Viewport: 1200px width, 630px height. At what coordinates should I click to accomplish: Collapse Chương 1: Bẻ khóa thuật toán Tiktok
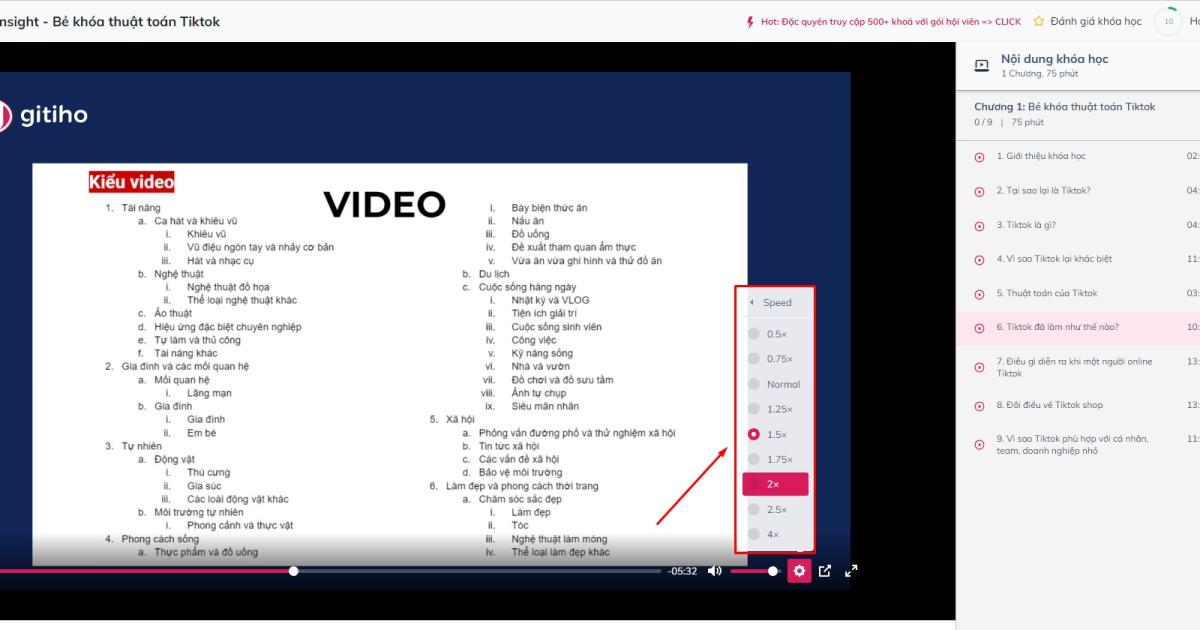[x=1064, y=107]
